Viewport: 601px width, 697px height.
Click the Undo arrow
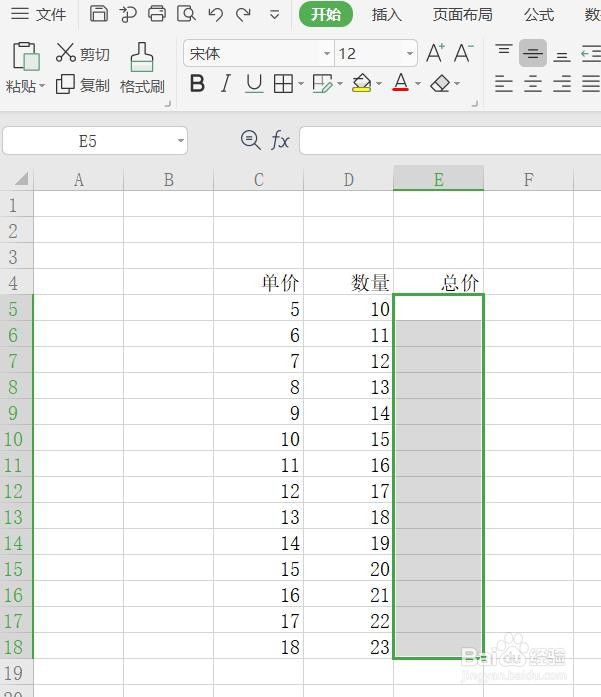point(216,15)
